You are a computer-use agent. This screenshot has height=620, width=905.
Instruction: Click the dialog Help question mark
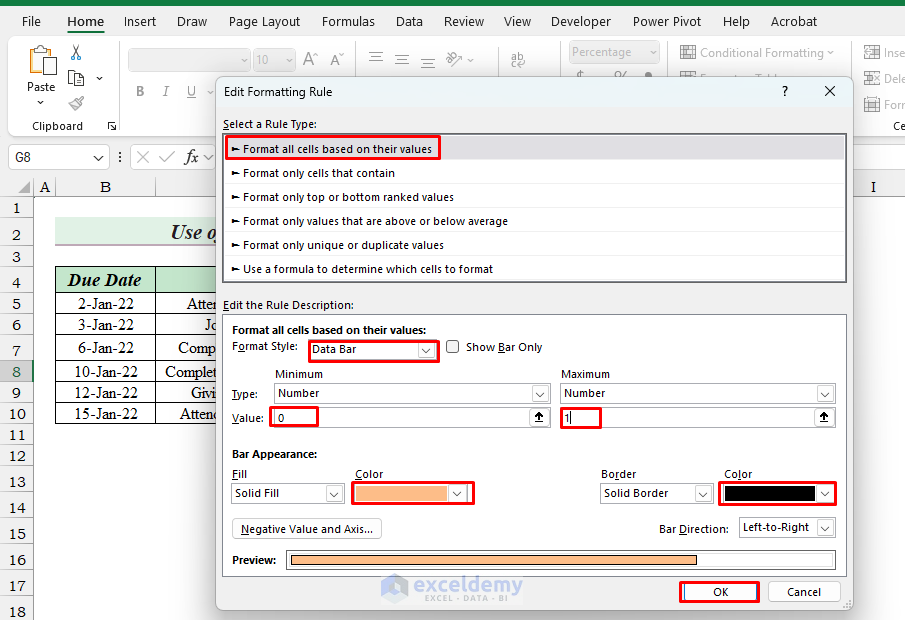[785, 91]
